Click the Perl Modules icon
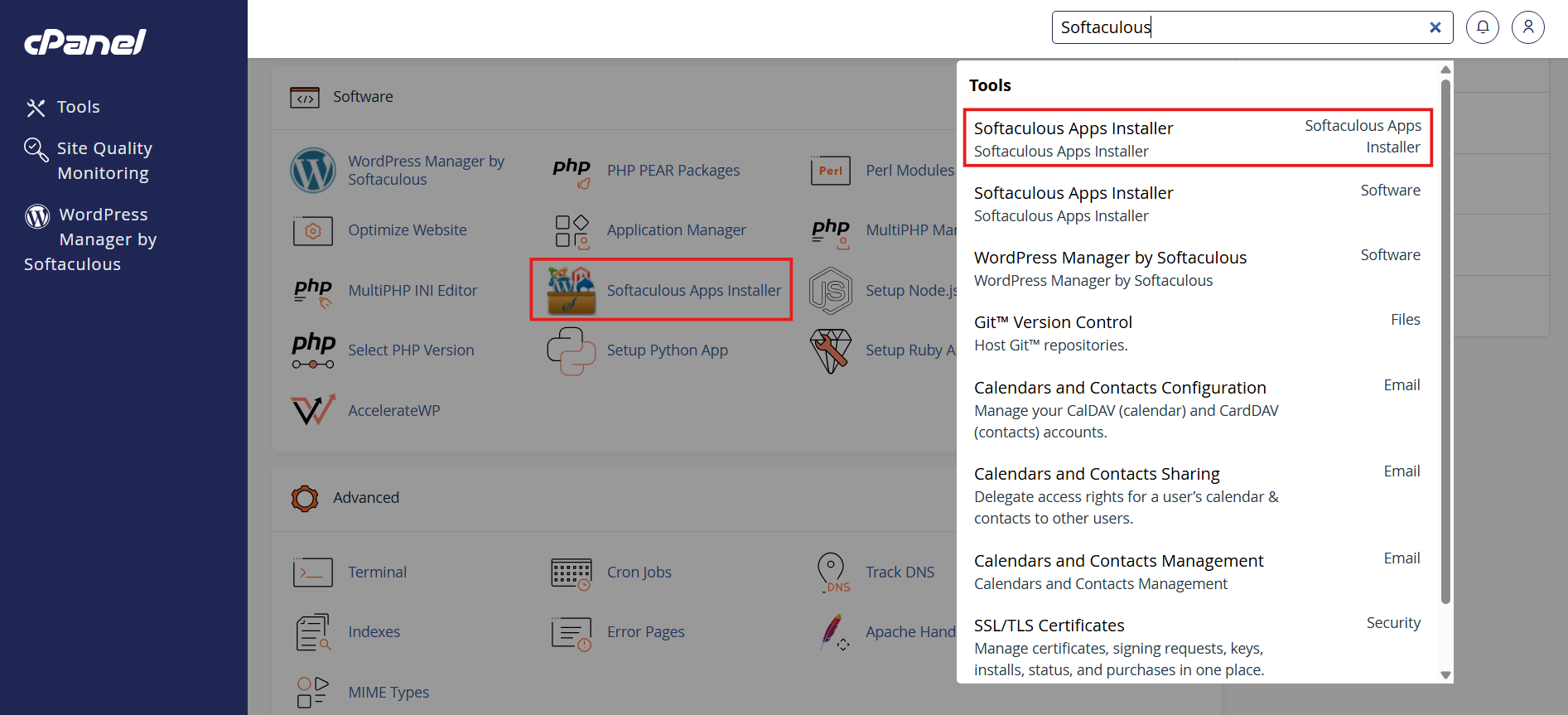The image size is (1568, 715). pos(831,171)
